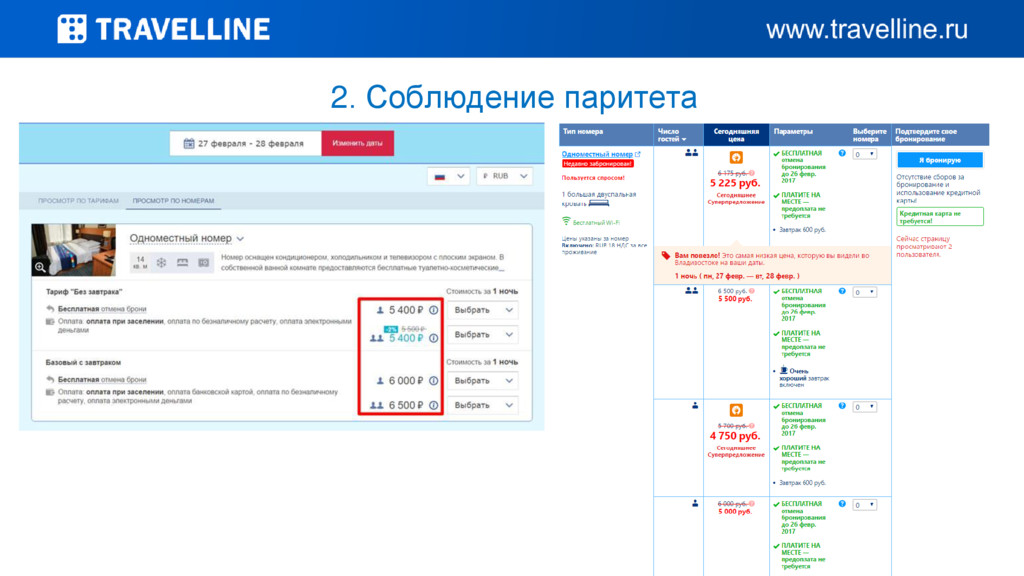Switch to ПРОСМОТР ПО ТАРИФАМ tab

pos(78,201)
